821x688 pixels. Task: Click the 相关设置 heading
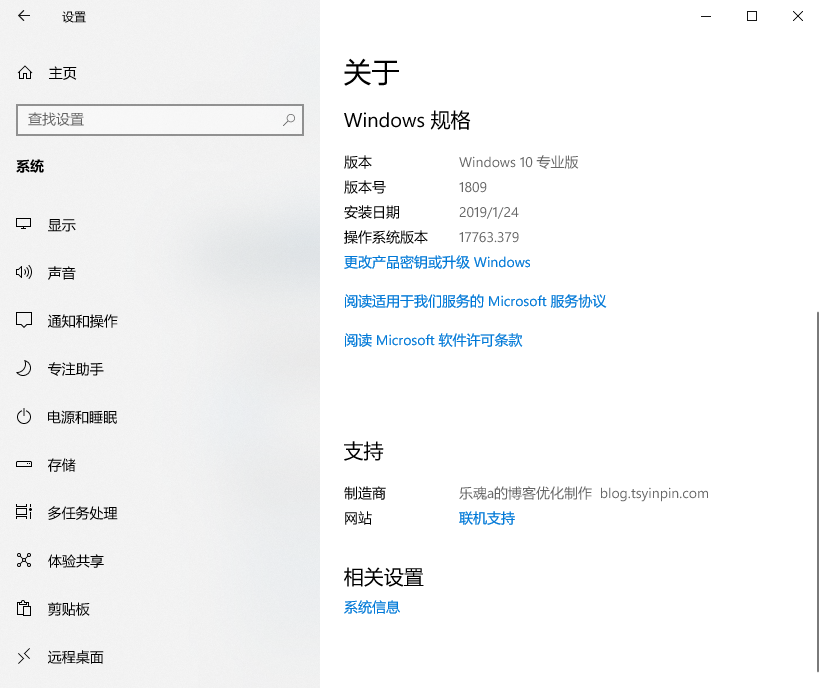pos(383,578)
